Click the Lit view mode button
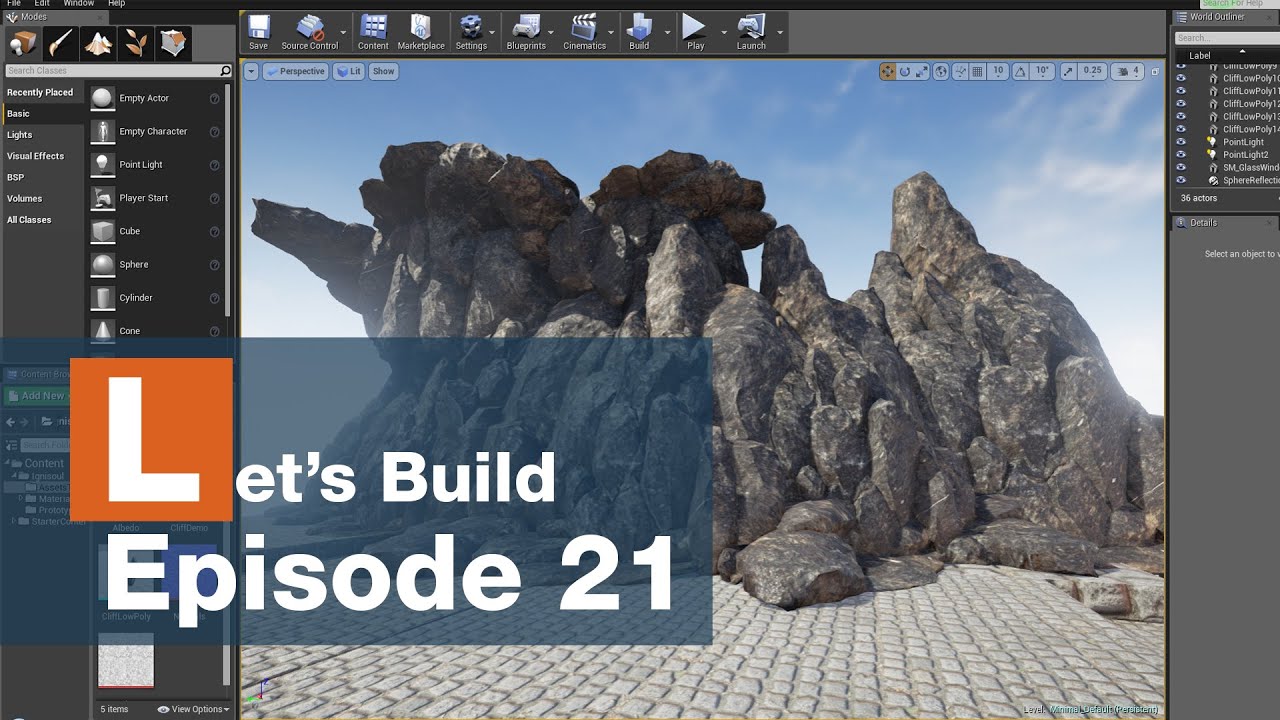The height and width of the screenshot is (720, 1280). coord(349,71)
